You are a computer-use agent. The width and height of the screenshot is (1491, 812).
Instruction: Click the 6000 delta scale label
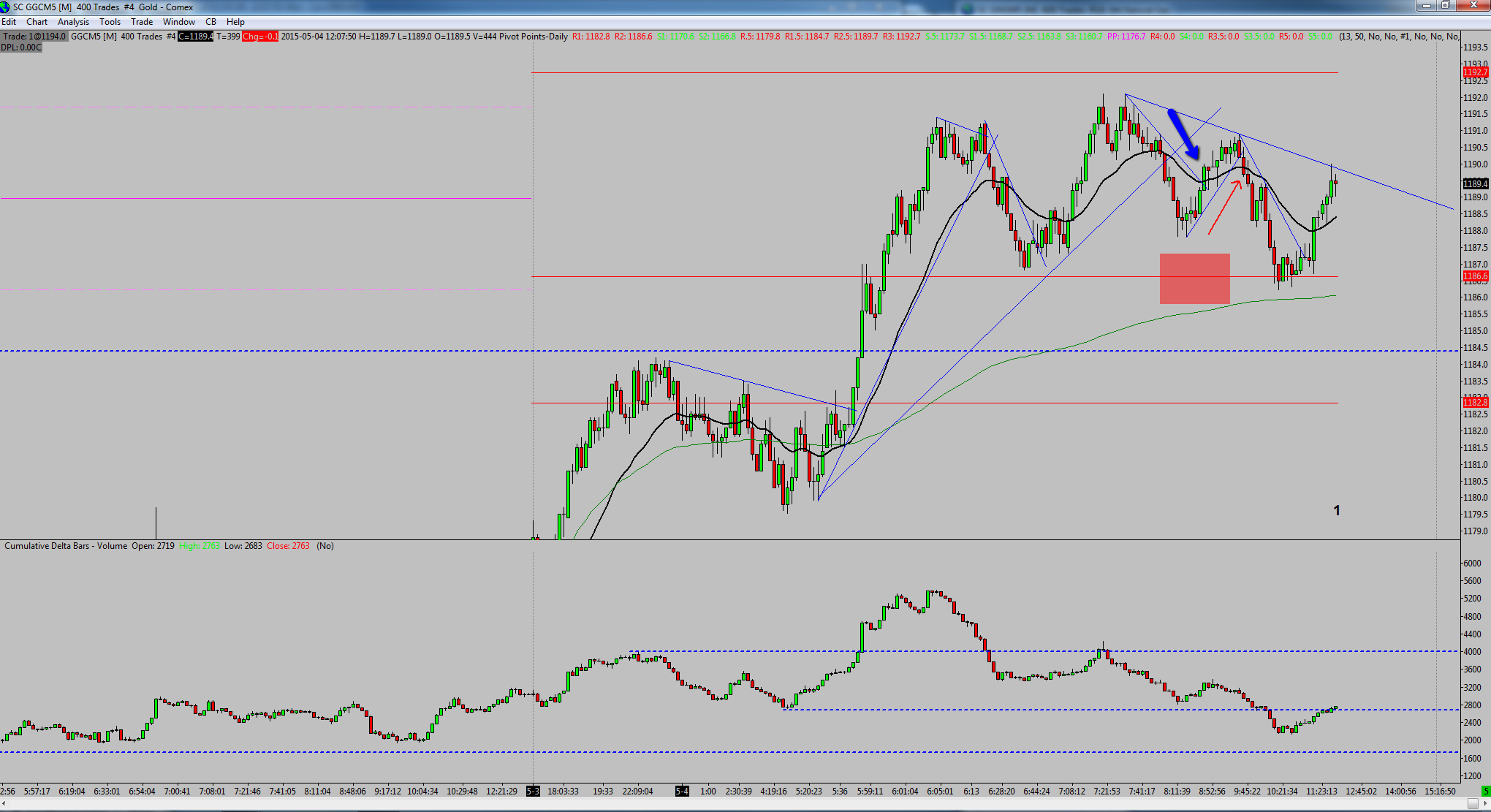tap(1472, 563)
